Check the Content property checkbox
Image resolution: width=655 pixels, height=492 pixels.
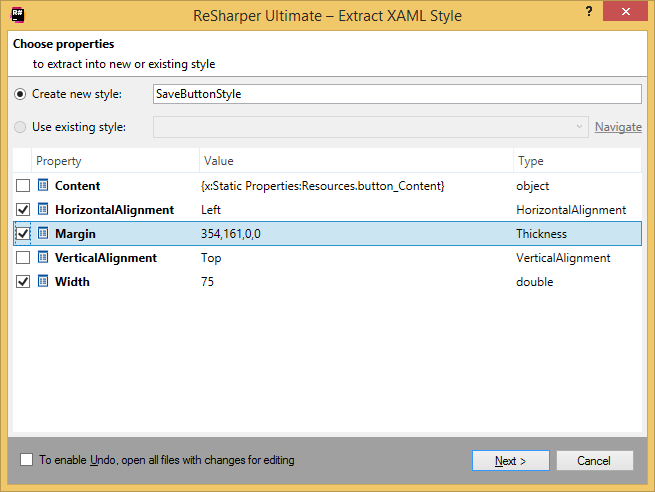23,186
